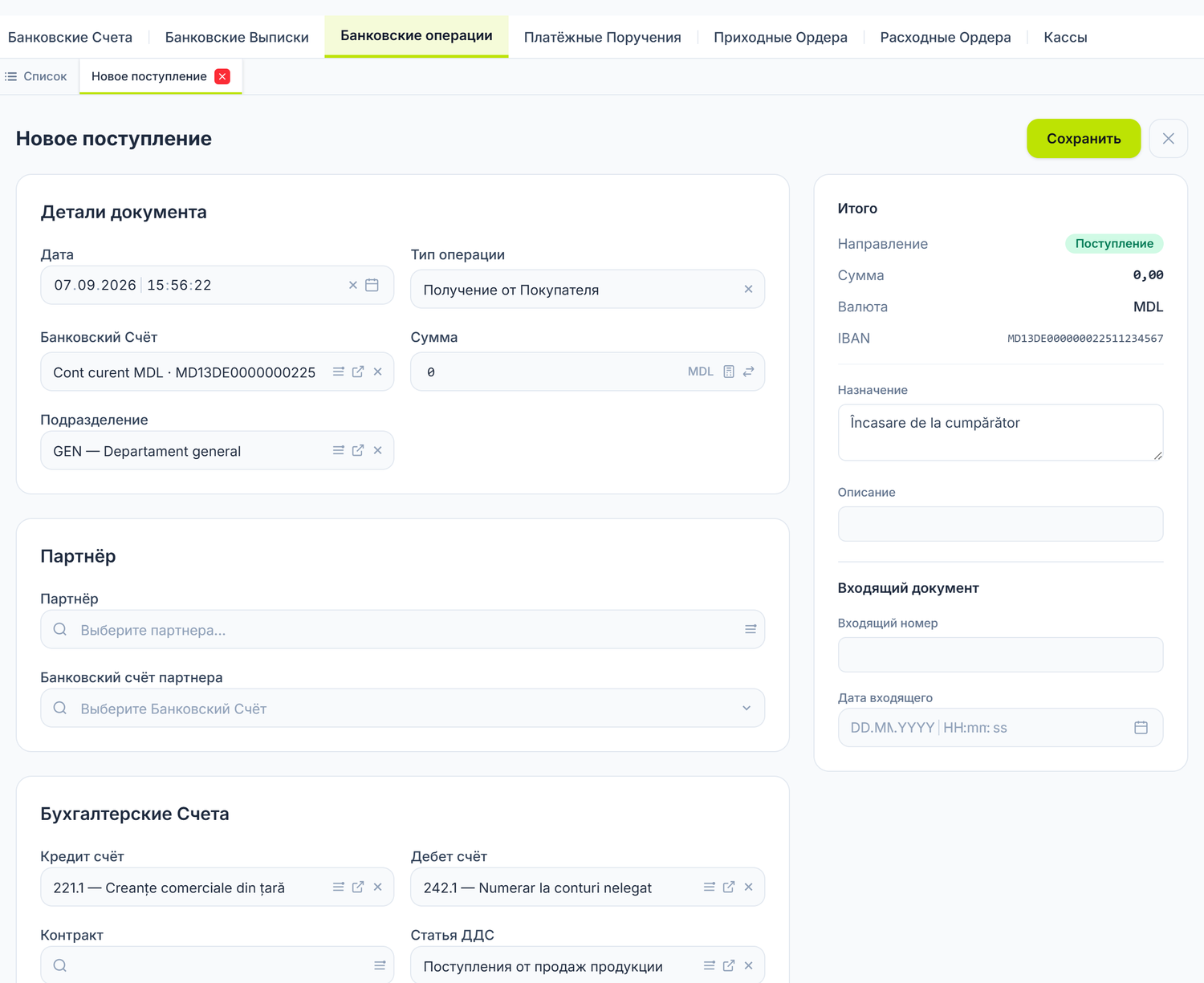Clear the Подразделение field
1204x983 pixels.
tap(378, 450)
